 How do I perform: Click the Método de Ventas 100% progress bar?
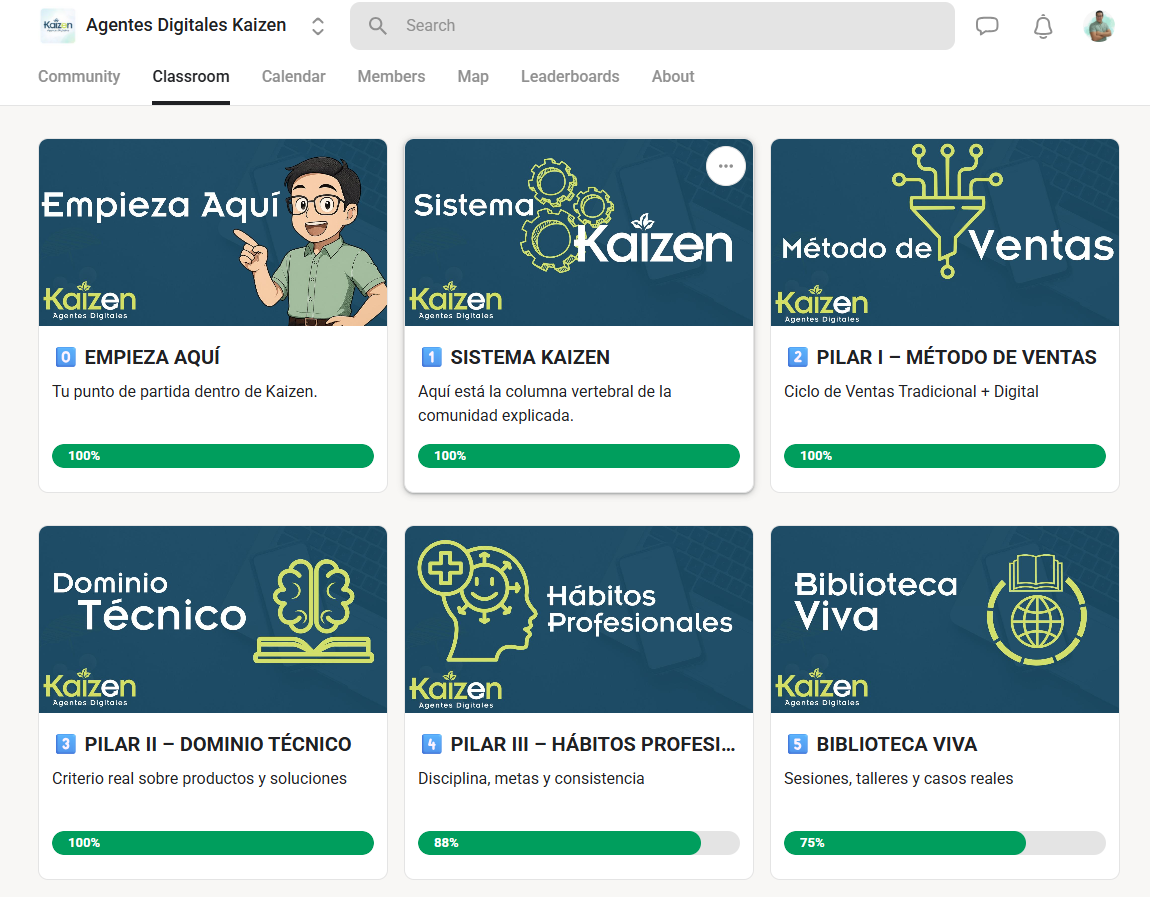[945, 455]
